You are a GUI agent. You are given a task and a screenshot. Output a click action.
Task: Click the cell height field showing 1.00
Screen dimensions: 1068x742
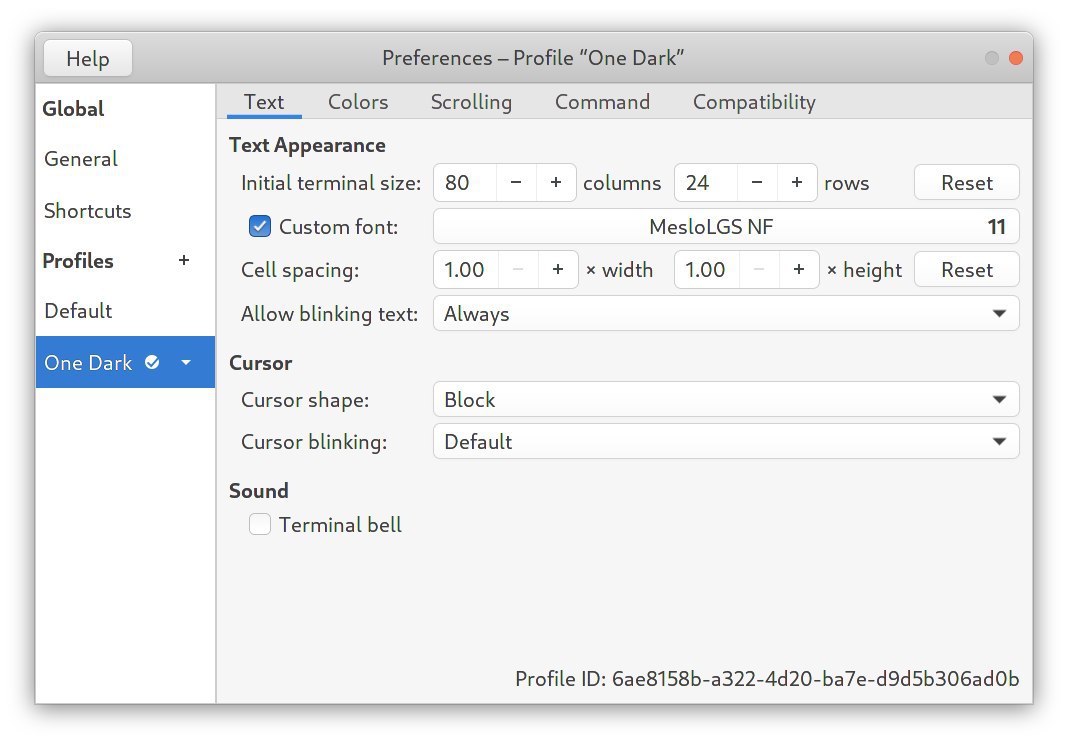tap(708, 270)
